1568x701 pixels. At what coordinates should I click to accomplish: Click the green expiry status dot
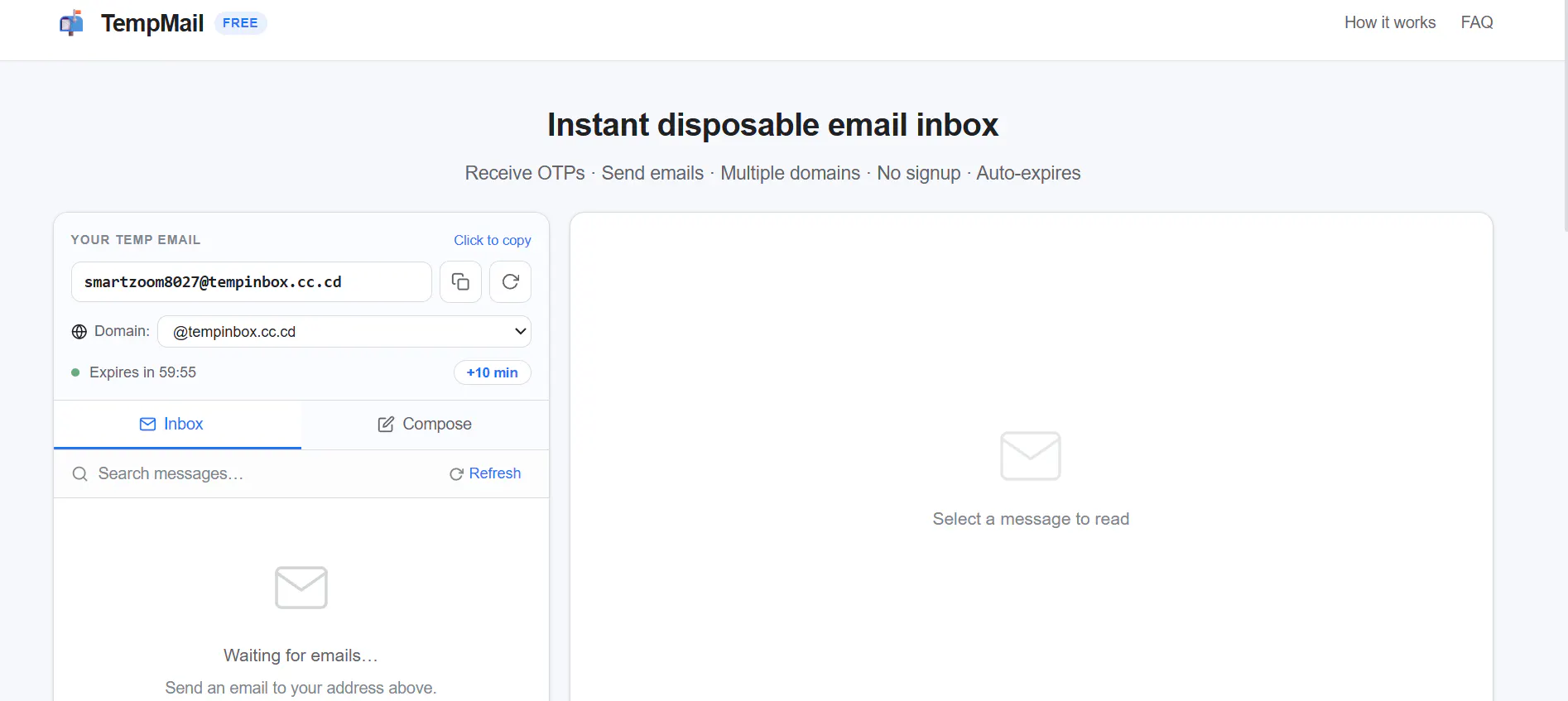pyautogui.click(x=75, y=372)
